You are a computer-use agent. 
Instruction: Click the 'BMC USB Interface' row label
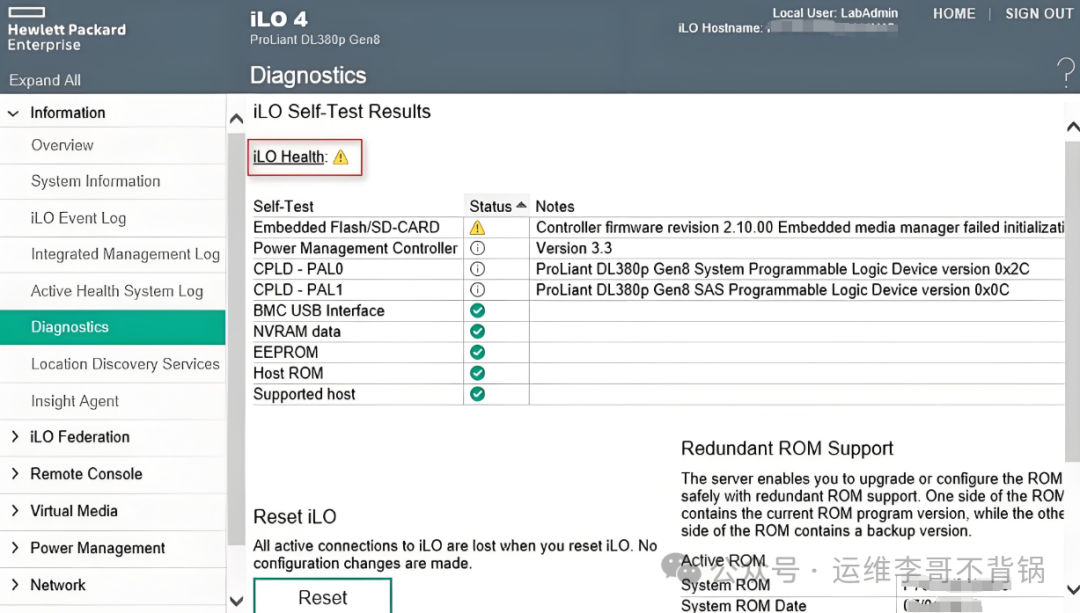(x=318, y=311)
